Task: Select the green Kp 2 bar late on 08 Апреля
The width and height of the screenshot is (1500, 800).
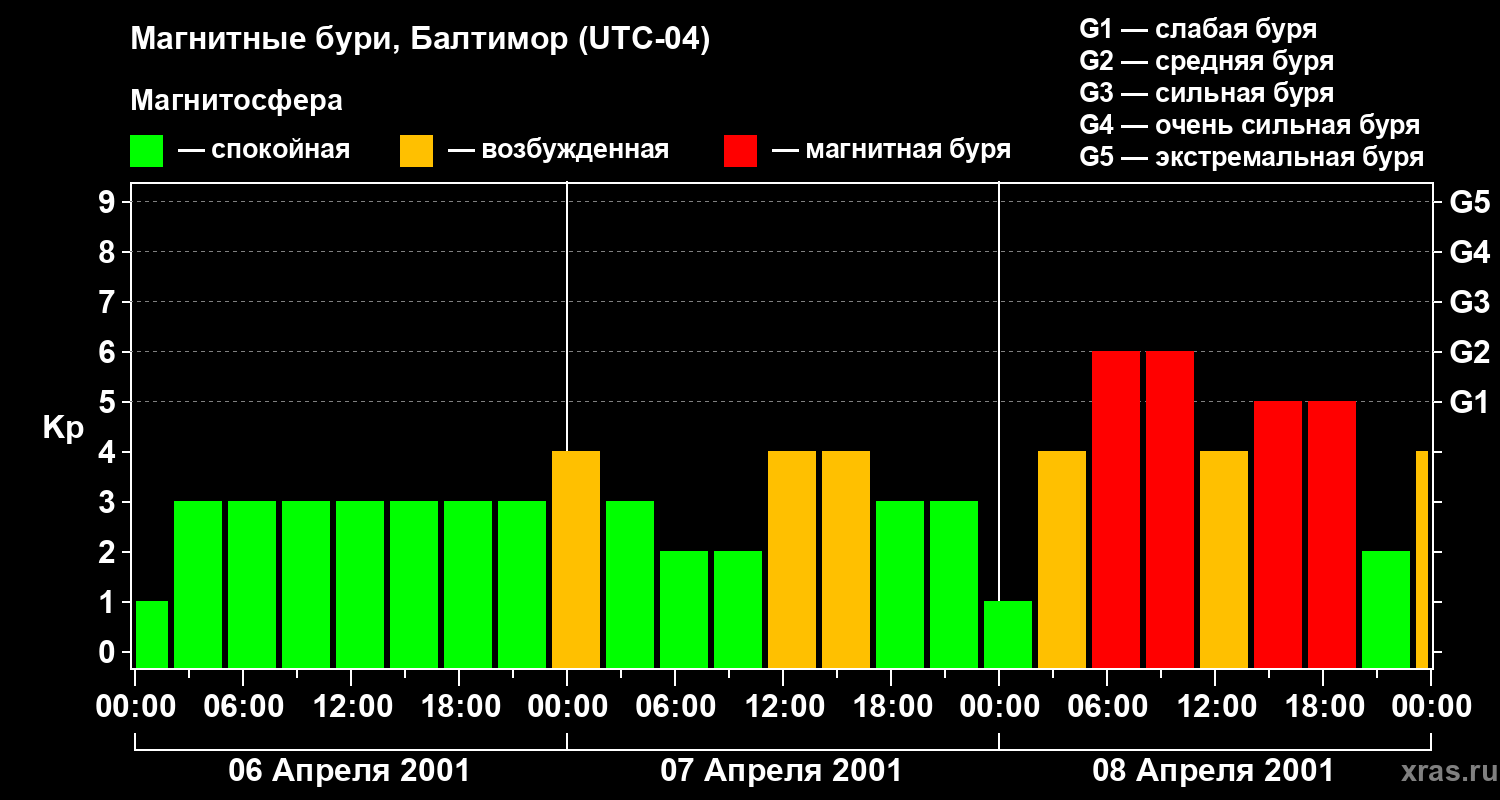Action: [x=1386, y=609]
